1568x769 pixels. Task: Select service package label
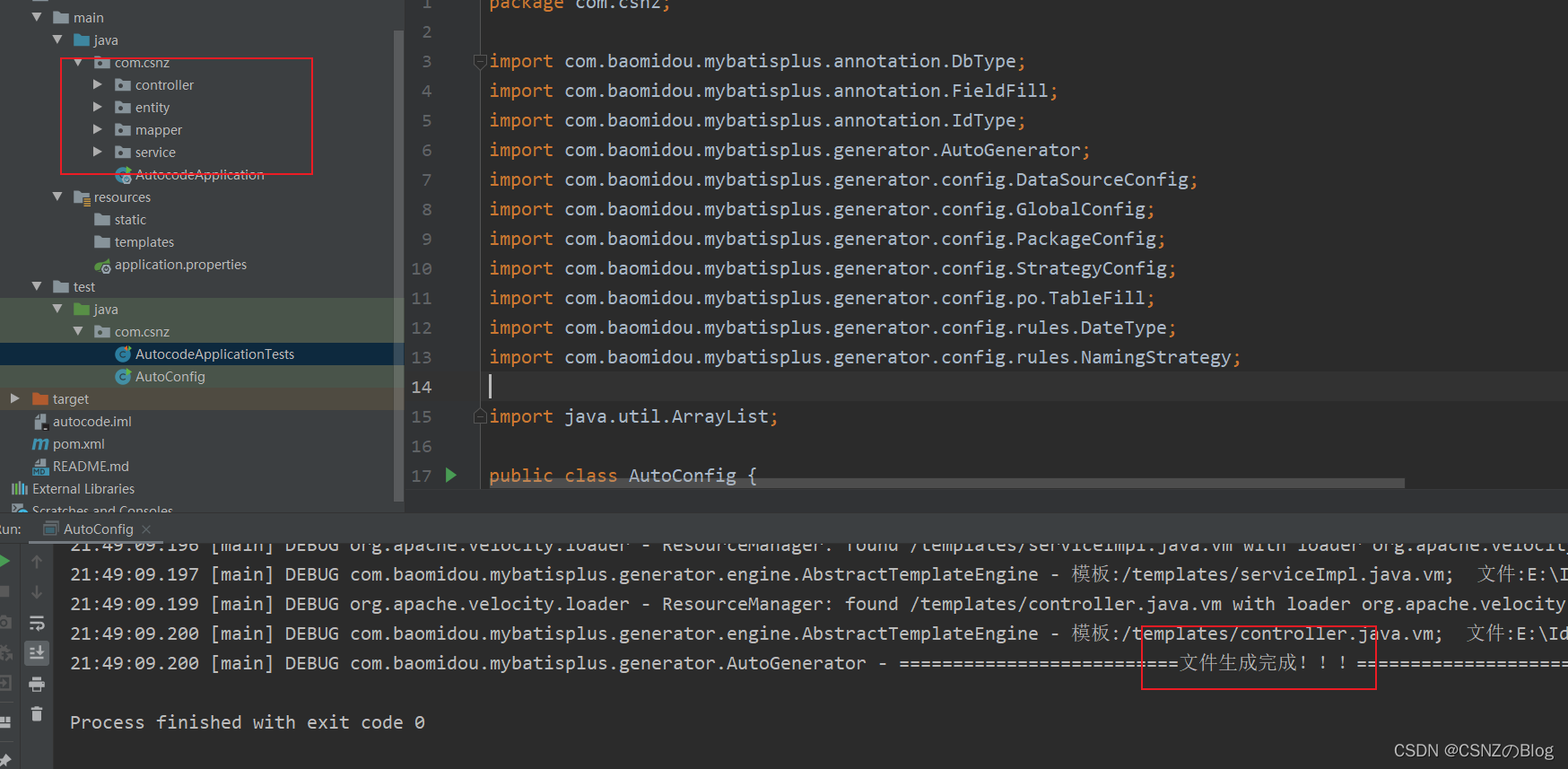(x=155, y=153)
